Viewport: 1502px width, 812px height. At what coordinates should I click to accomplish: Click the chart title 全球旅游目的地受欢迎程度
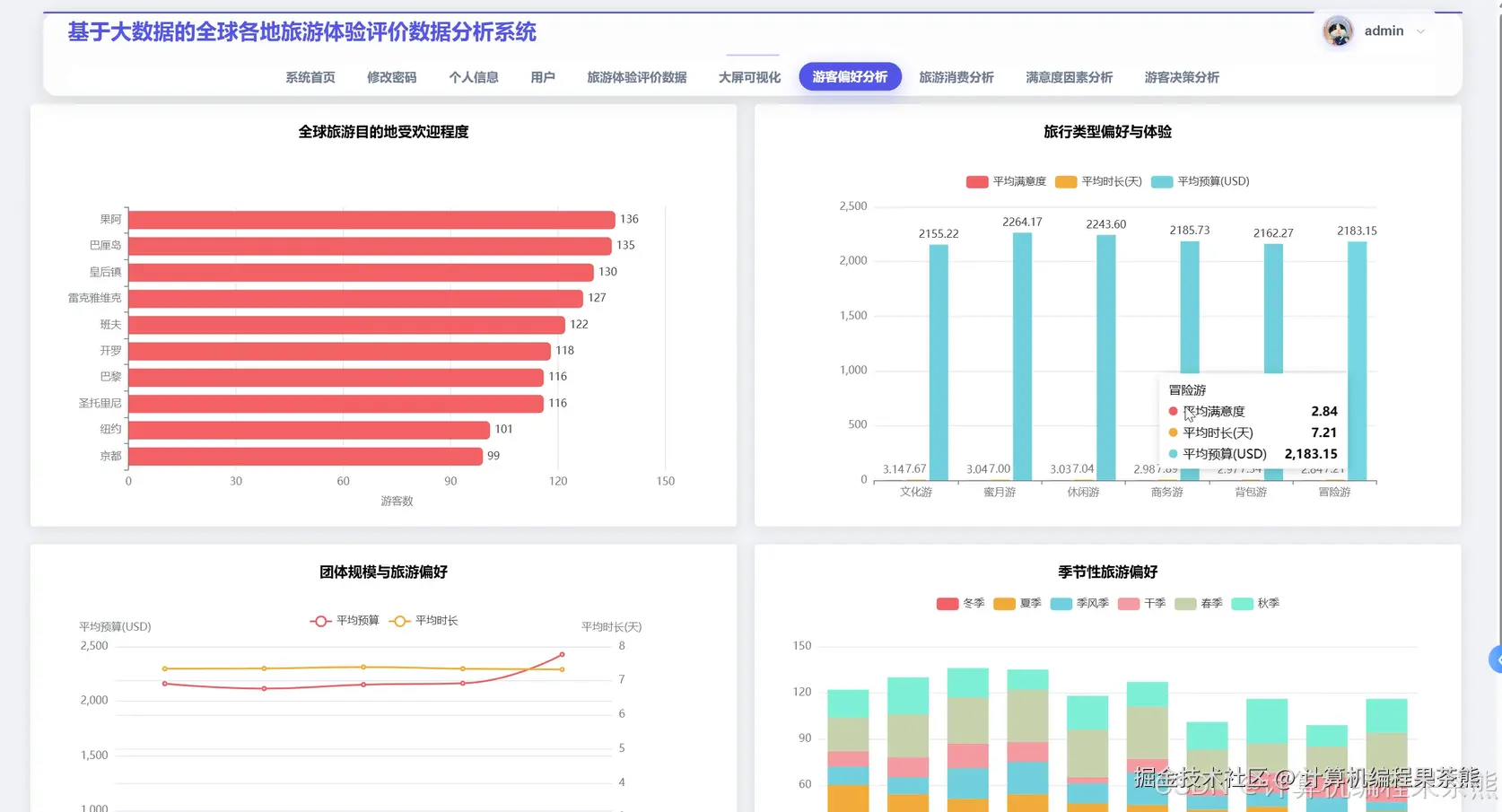(383, 132)
